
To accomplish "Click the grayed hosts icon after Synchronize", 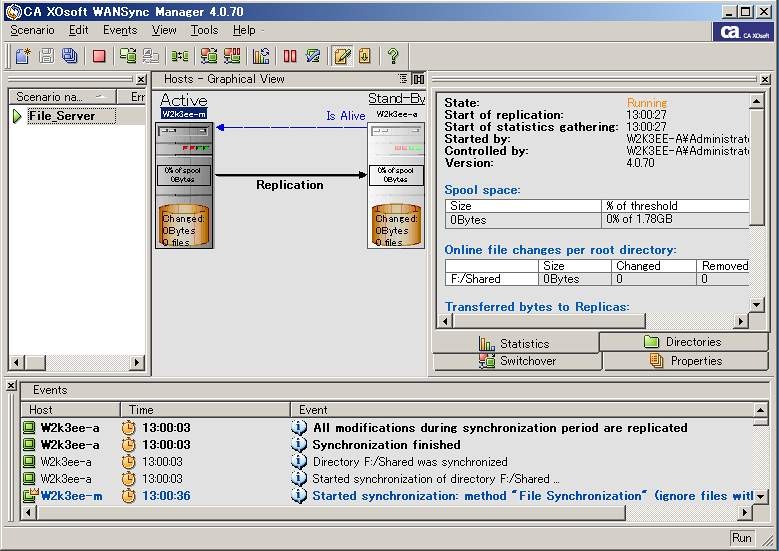I will pyautogui.click(x=151, y=56).
